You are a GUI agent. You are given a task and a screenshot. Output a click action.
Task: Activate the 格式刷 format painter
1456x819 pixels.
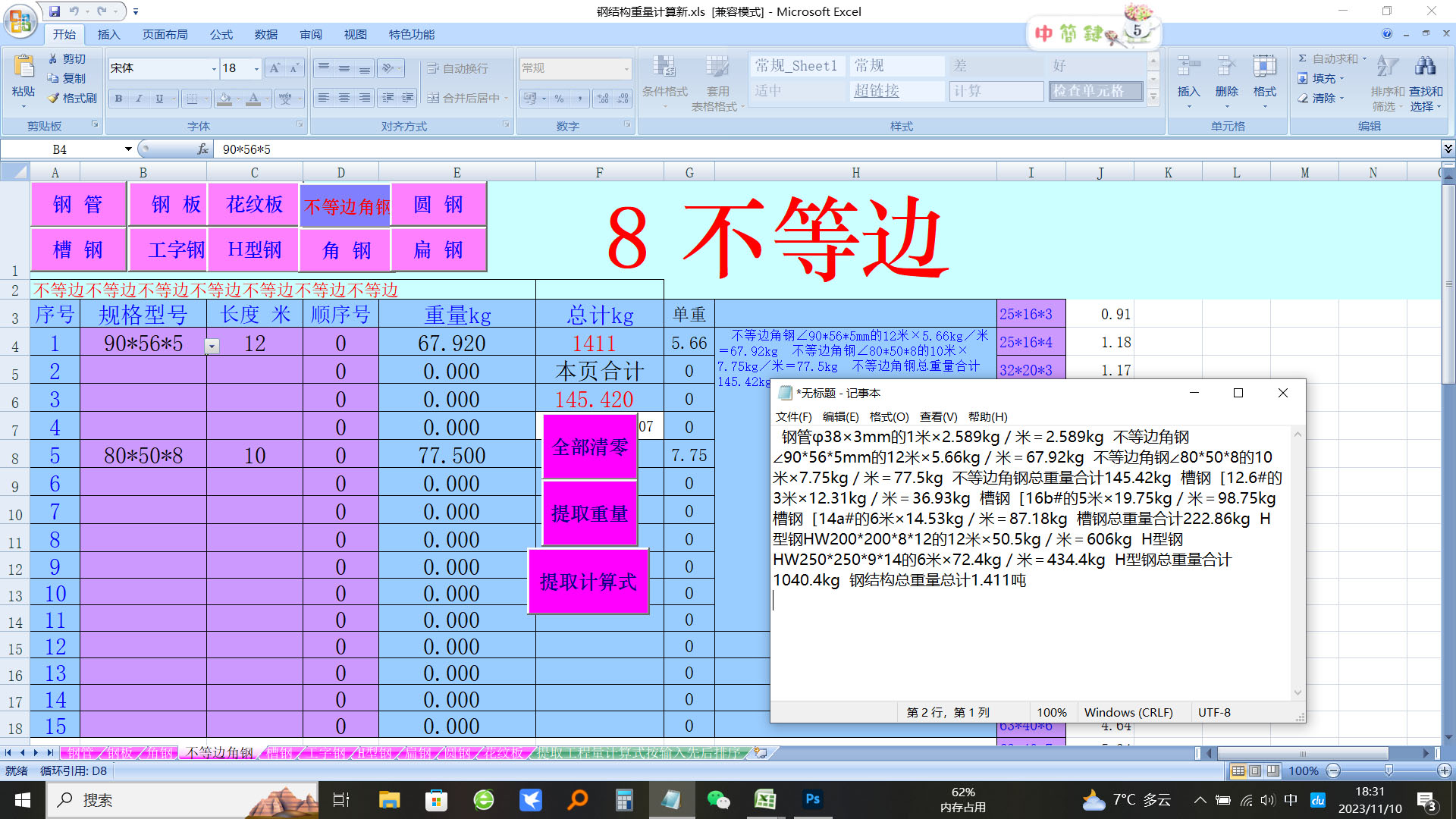pos(72,98)
